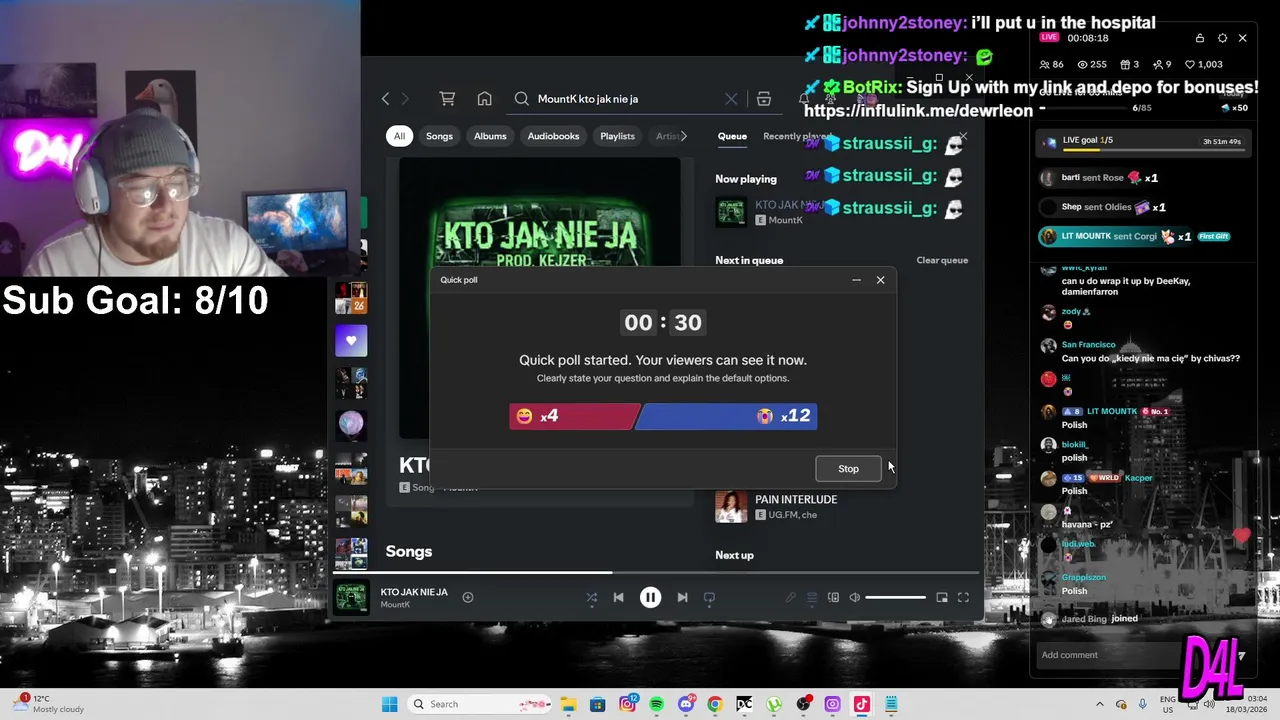Screen dimensions: 1280x720
Task: Open Spotify Home
Action: pos(484,99)
